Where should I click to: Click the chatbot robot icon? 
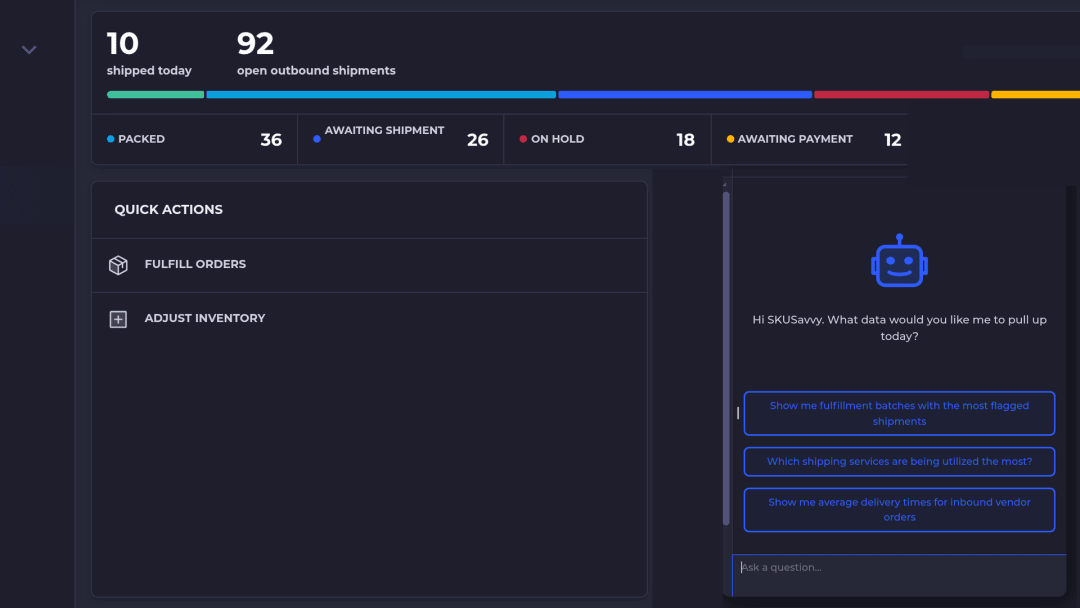coord(899,260)
